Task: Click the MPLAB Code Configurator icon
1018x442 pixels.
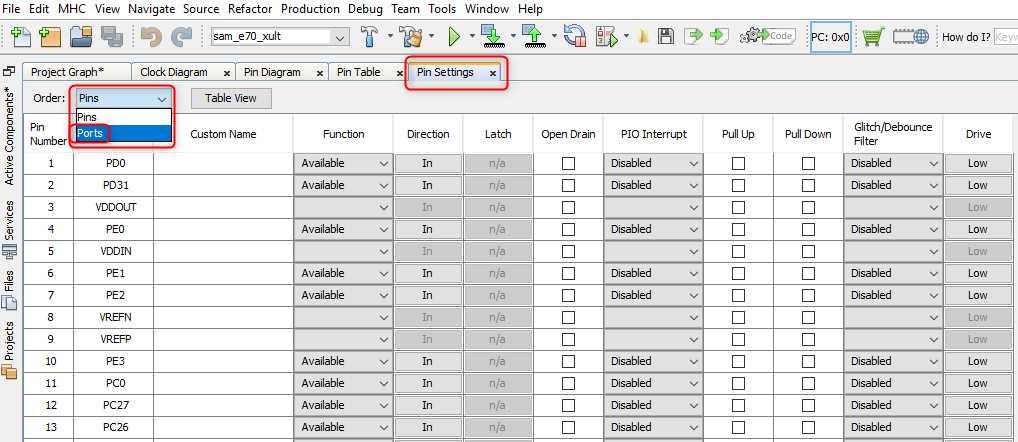Action: coord(768,37)
